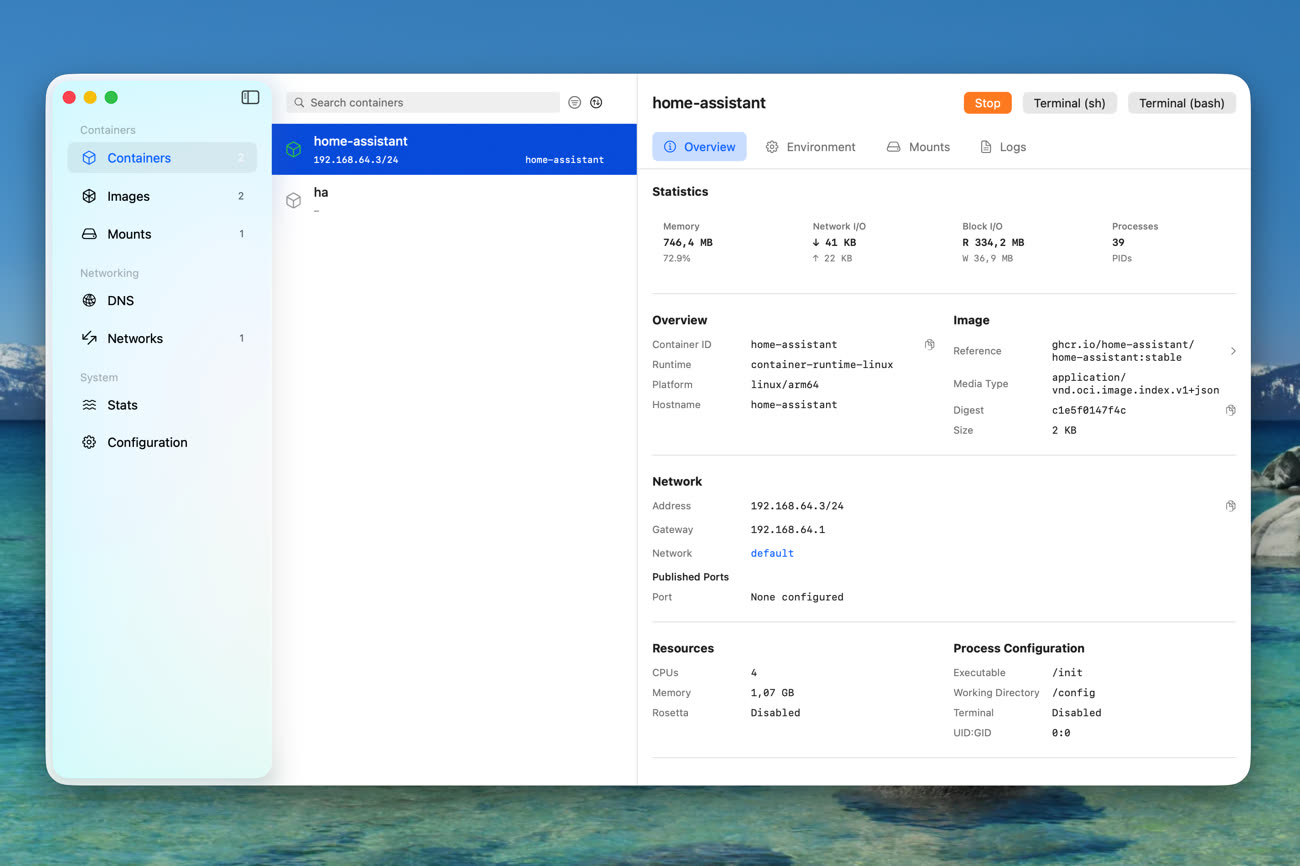The width and height of the screenshot is (1300, 866).
Task: Open the Images sidebar section
Action: pos(129,196)
